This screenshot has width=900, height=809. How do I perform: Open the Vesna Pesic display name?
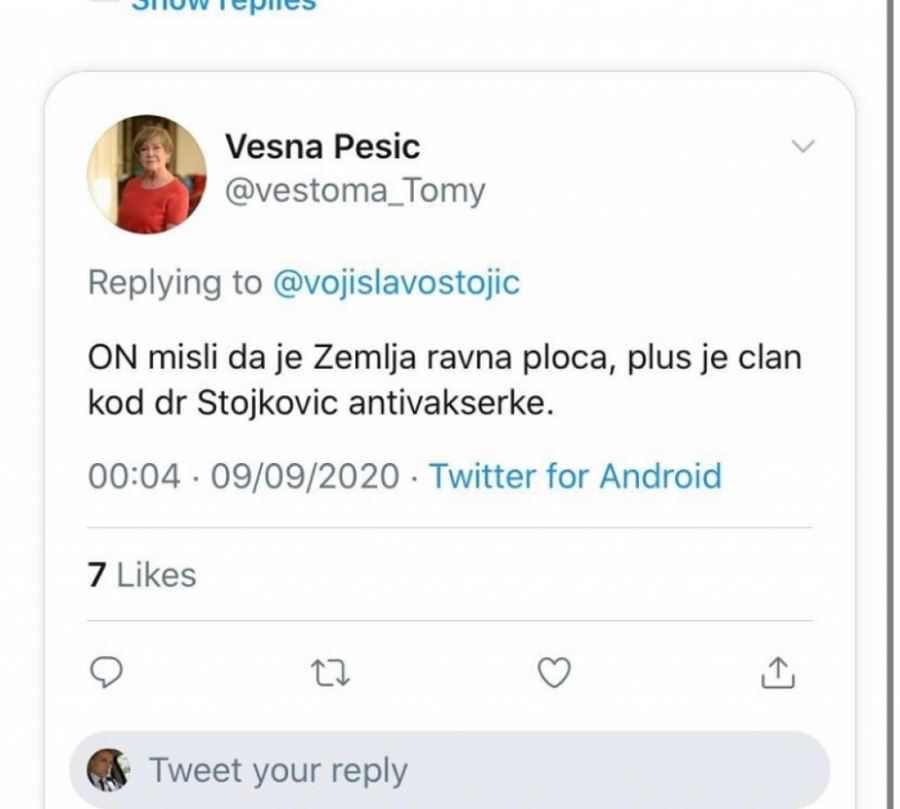click(322, 146)
